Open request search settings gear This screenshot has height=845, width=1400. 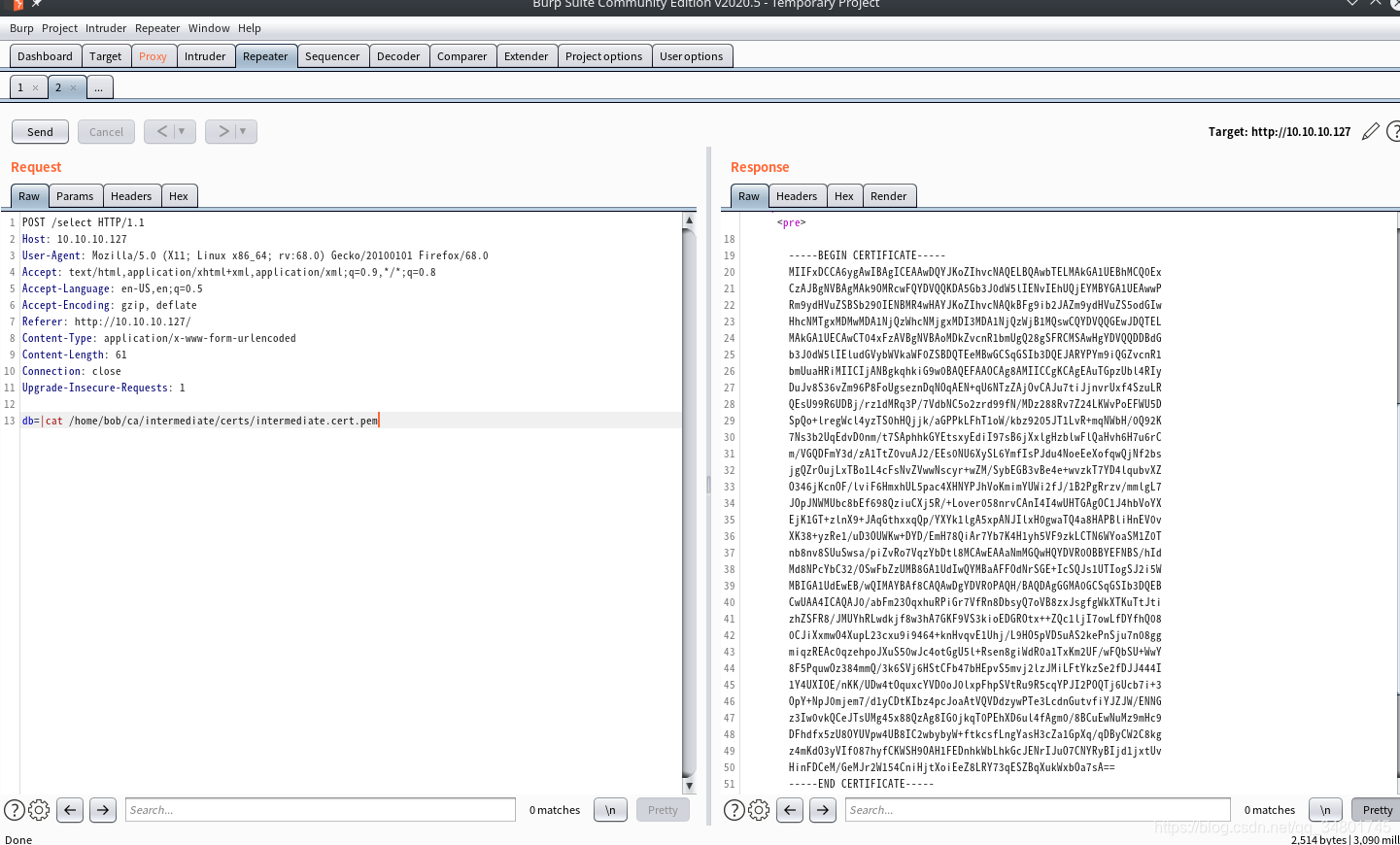[39, 810]
